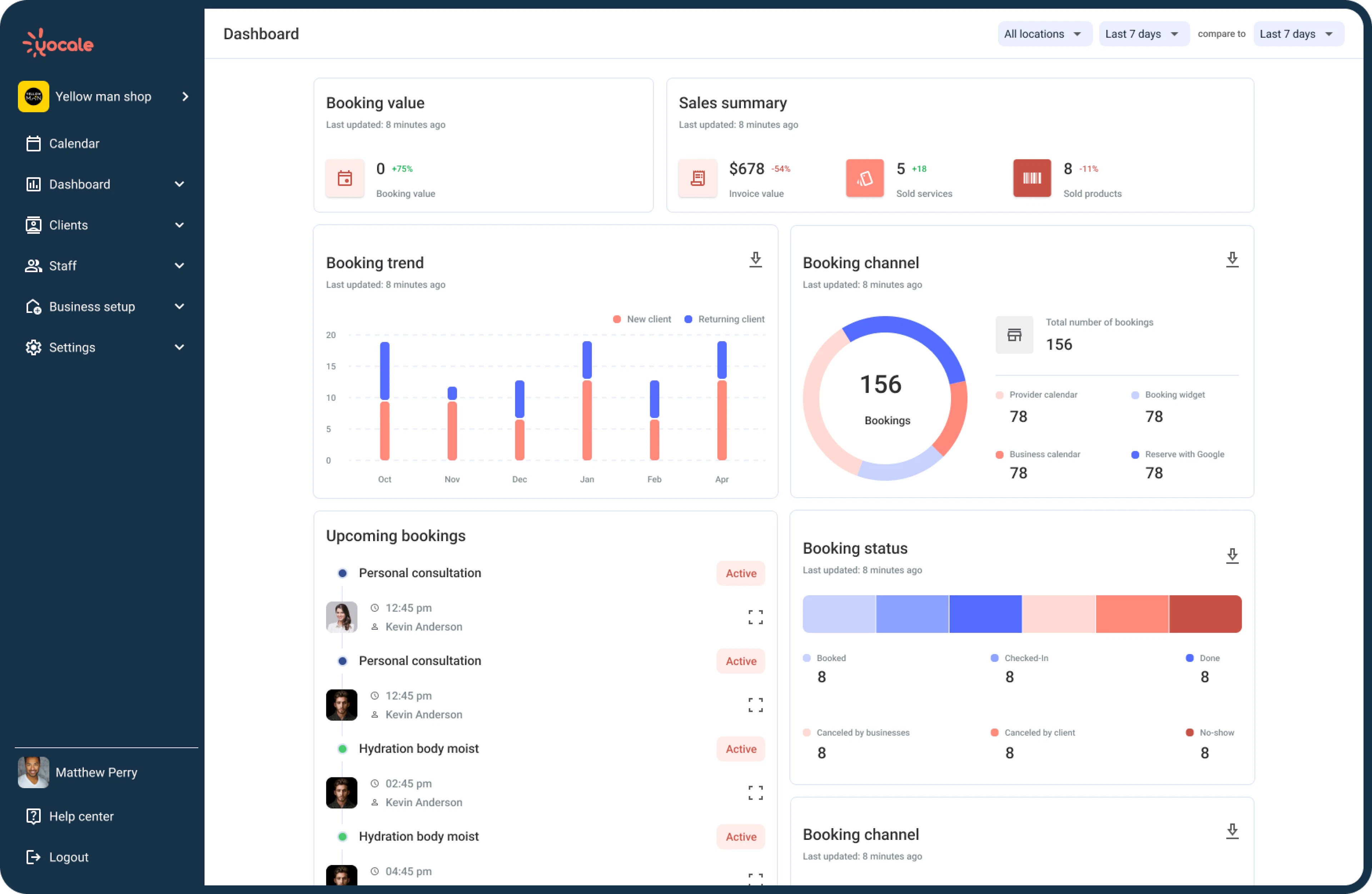Toggle the Returning client legend
Screen dimensions: 1372x894
click(724, 319)
